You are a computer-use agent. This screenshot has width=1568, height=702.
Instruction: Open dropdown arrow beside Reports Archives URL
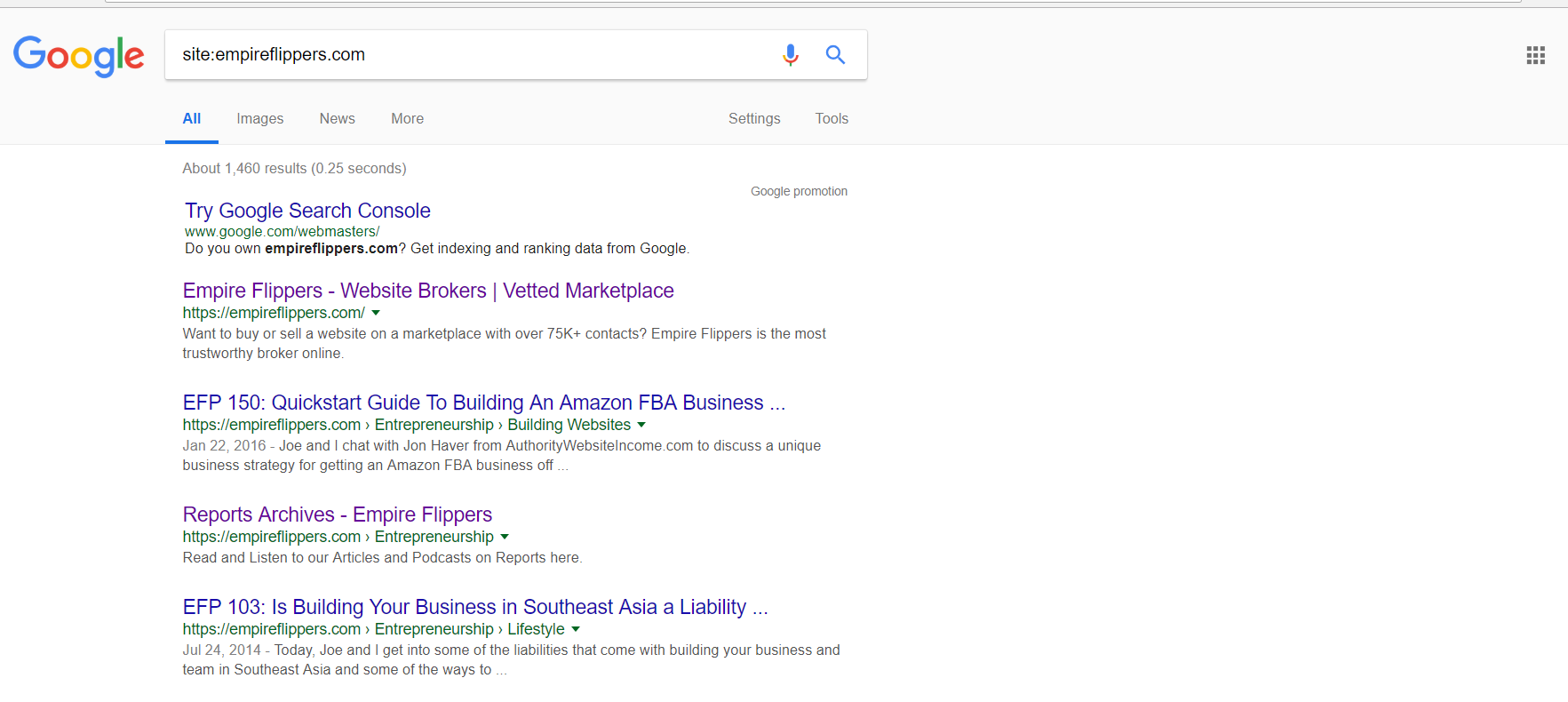click(x=505, y=537)
